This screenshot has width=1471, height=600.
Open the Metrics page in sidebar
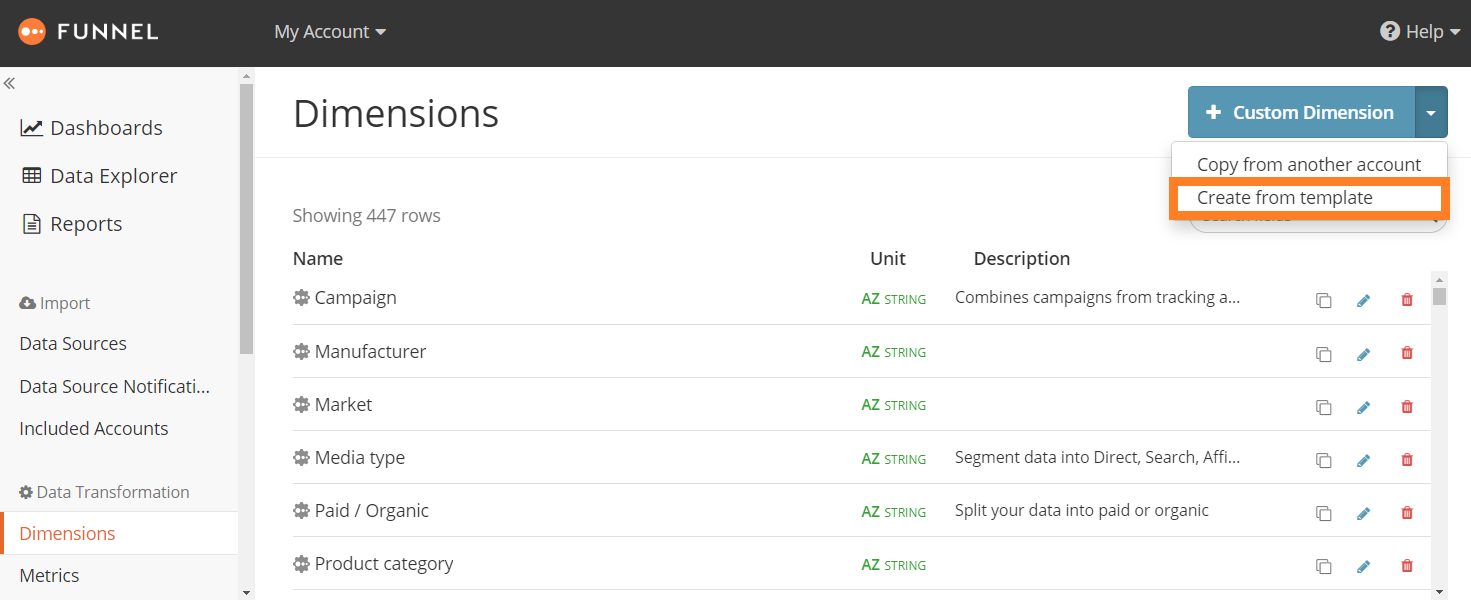click(x=49, y=576)
